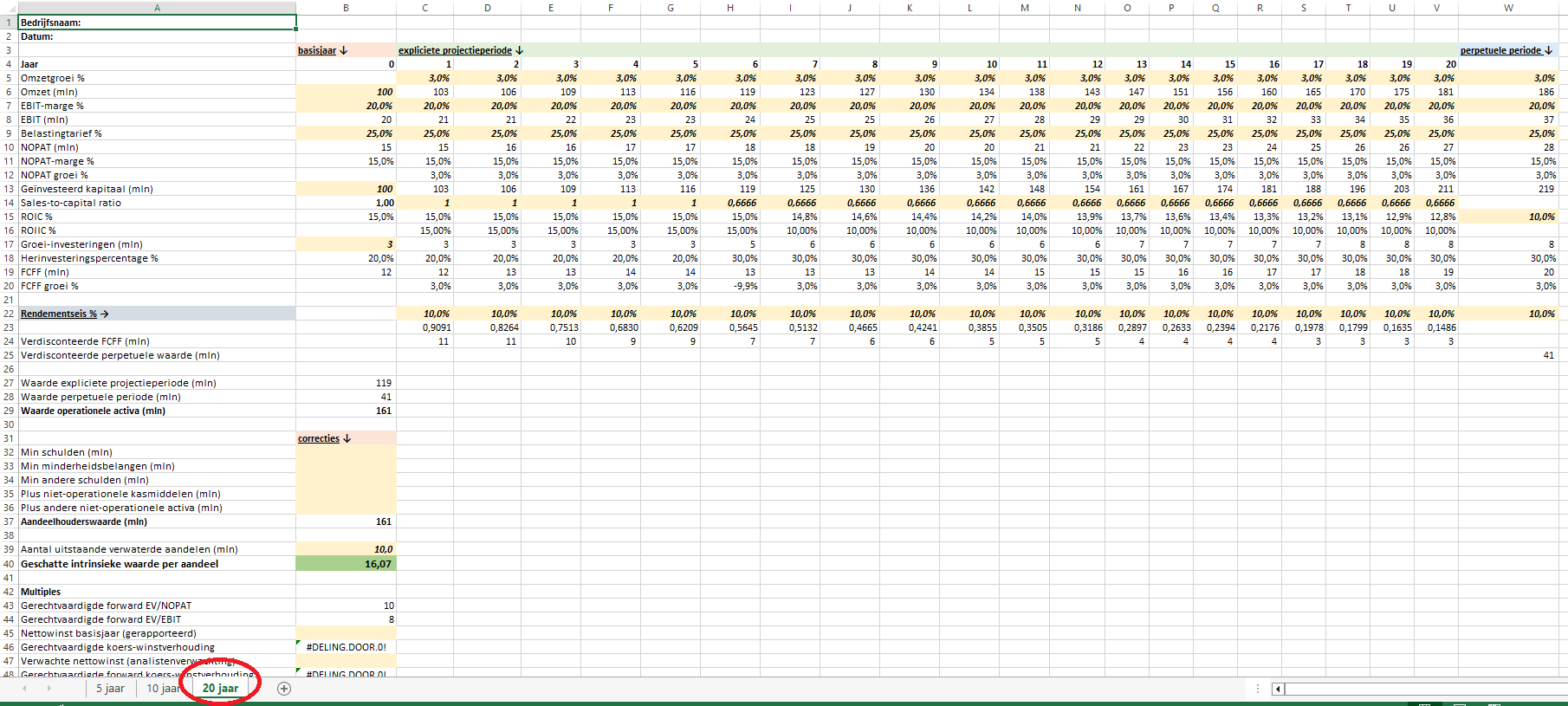1568x706 pixels.
Task: Click the basisjaar ↓ heading cell
Action: click(346, 50)
